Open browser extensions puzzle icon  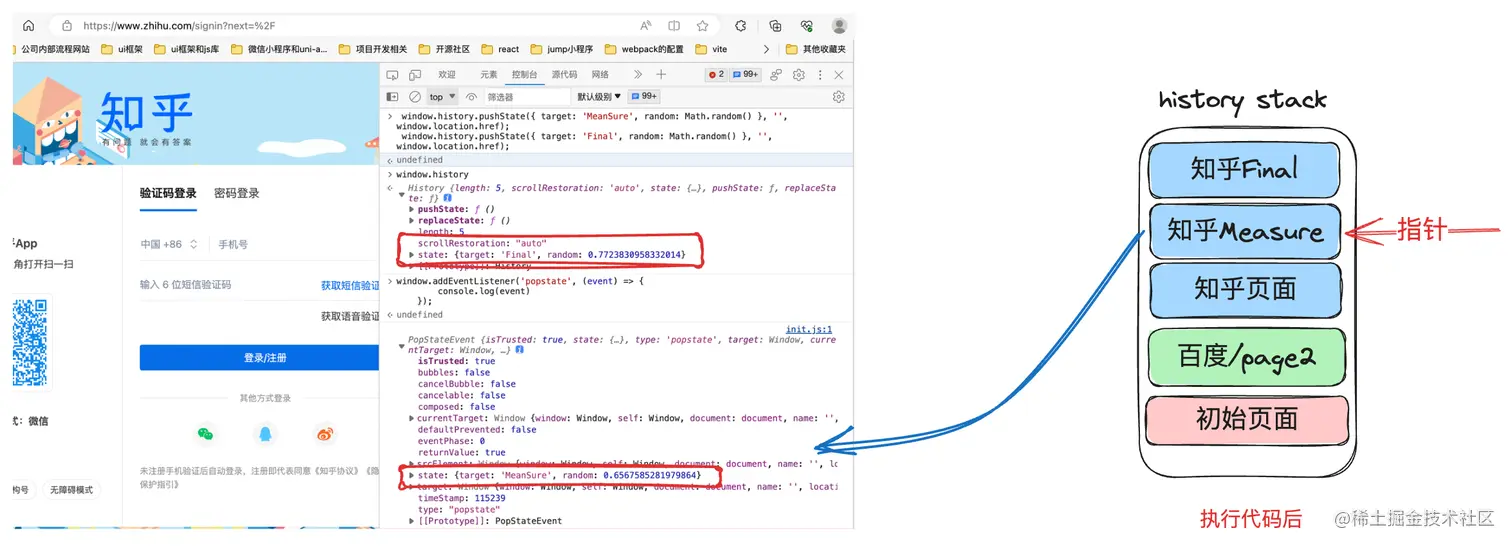click(x=741, y=26)
